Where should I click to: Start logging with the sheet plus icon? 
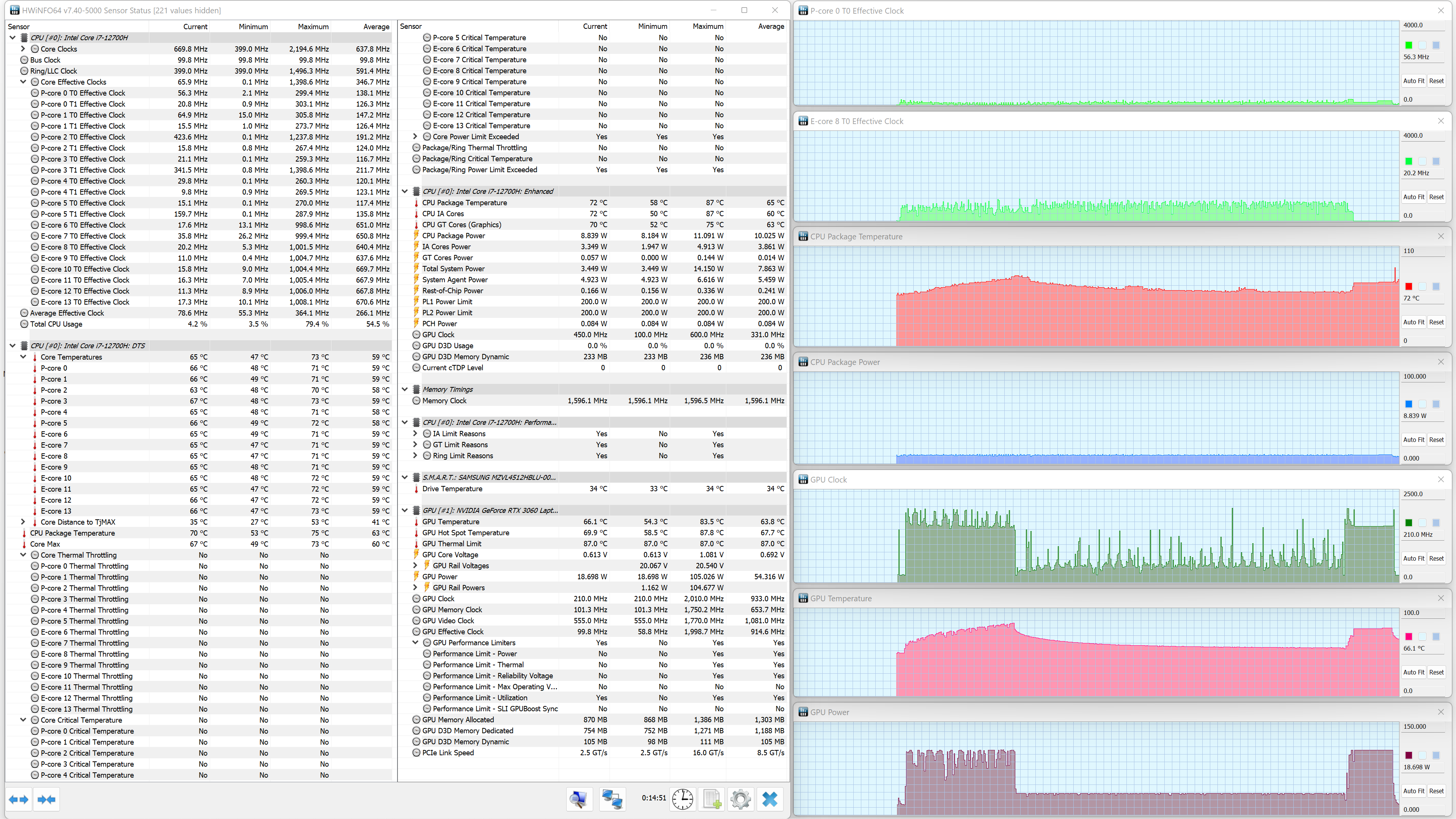coord(712,799)
